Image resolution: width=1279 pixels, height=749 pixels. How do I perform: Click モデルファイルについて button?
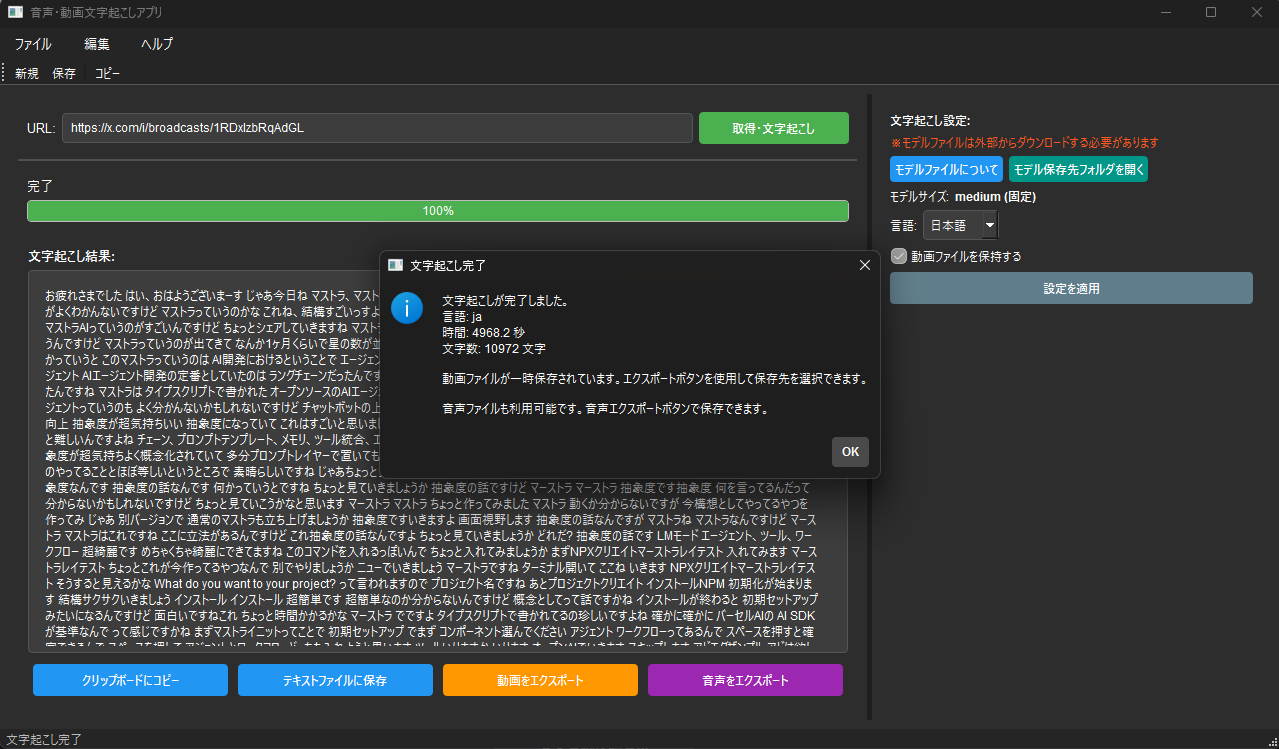click(946, 169)
